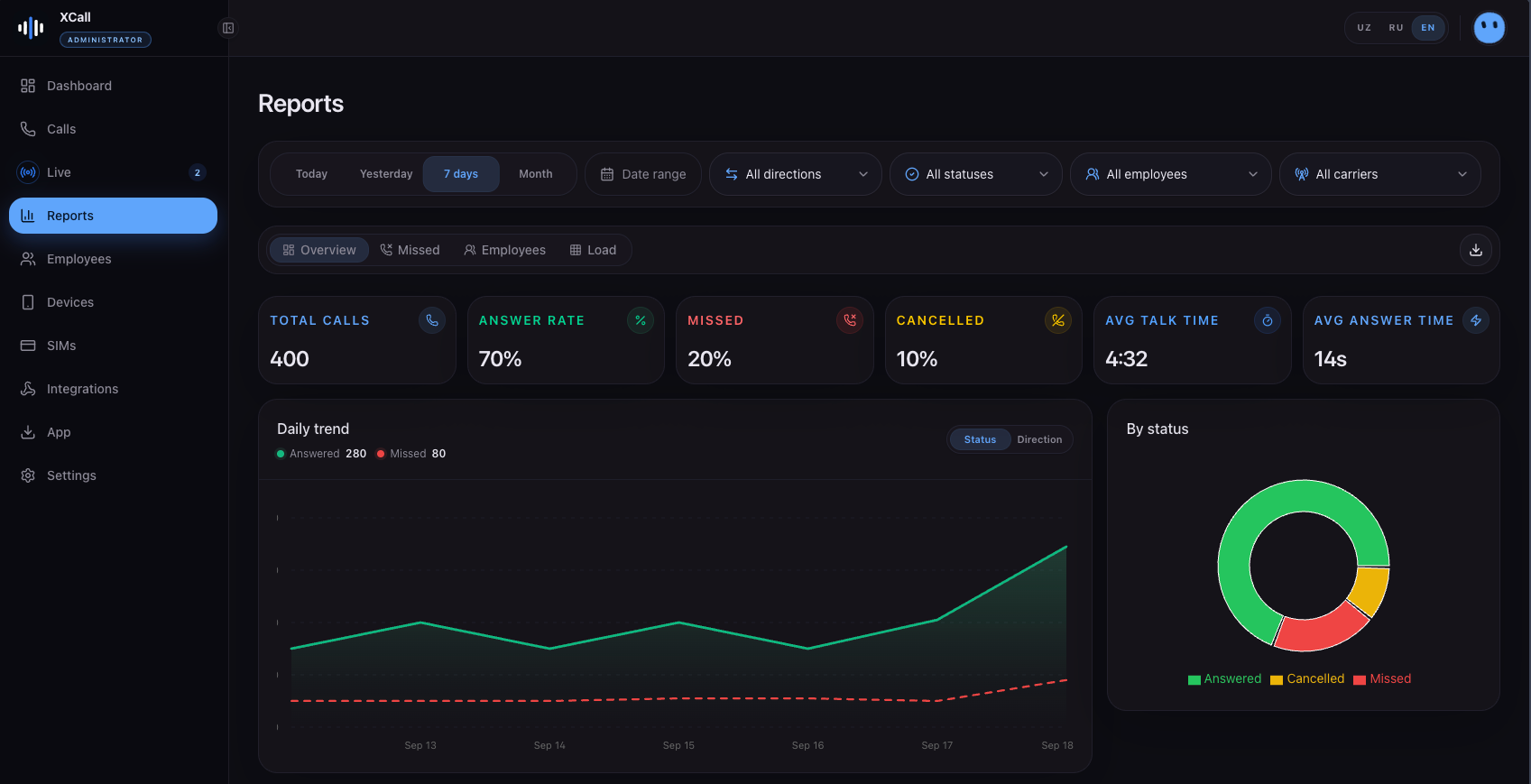The image size is (1531, 784).
Task: Open the Missed report tab
Action: click(410, 250)
